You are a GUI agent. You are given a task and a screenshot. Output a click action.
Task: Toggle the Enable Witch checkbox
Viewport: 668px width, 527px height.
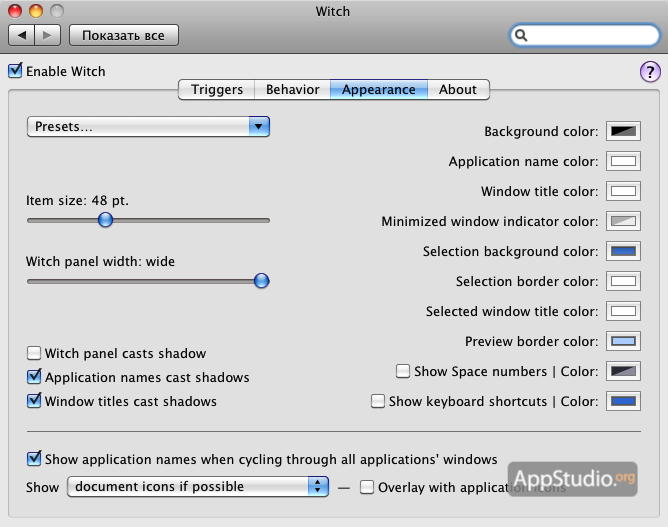pos(15,71)
